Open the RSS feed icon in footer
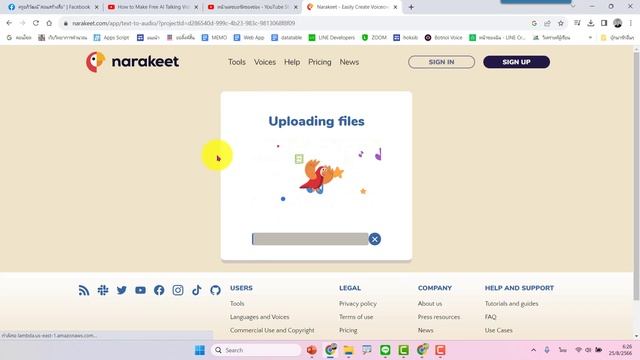 [x=84, y=290]
